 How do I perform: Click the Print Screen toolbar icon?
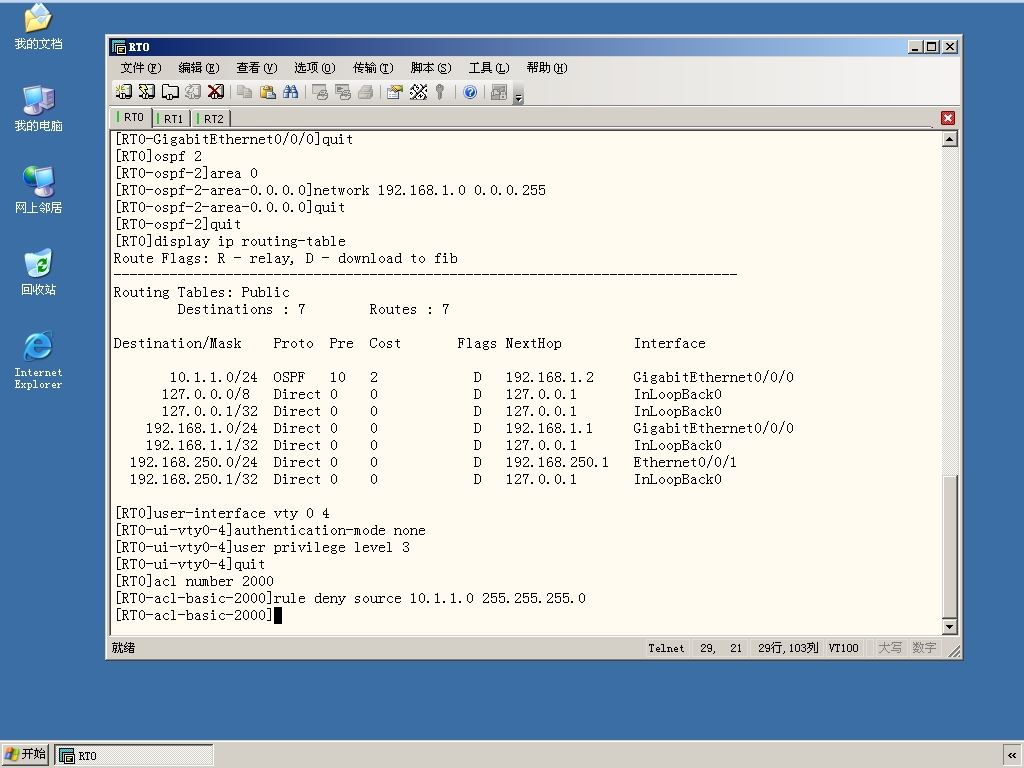click(x=320, y=92)
